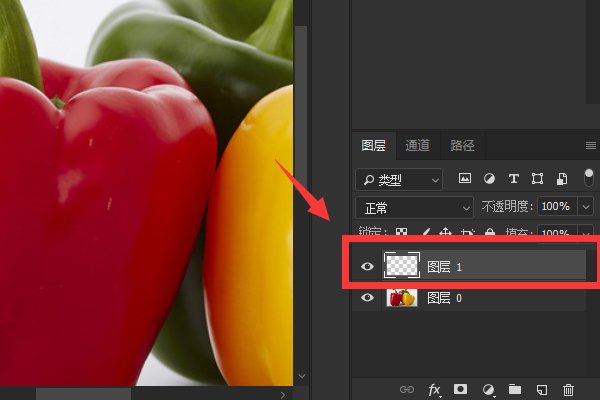600x400 pixels.
Task: Open the 类型 filter dropdown
Action: [x=399, y=179]
